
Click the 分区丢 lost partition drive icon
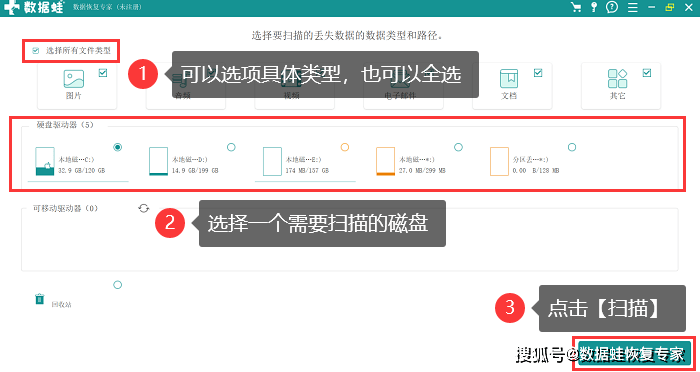click(x=499, y=161)
